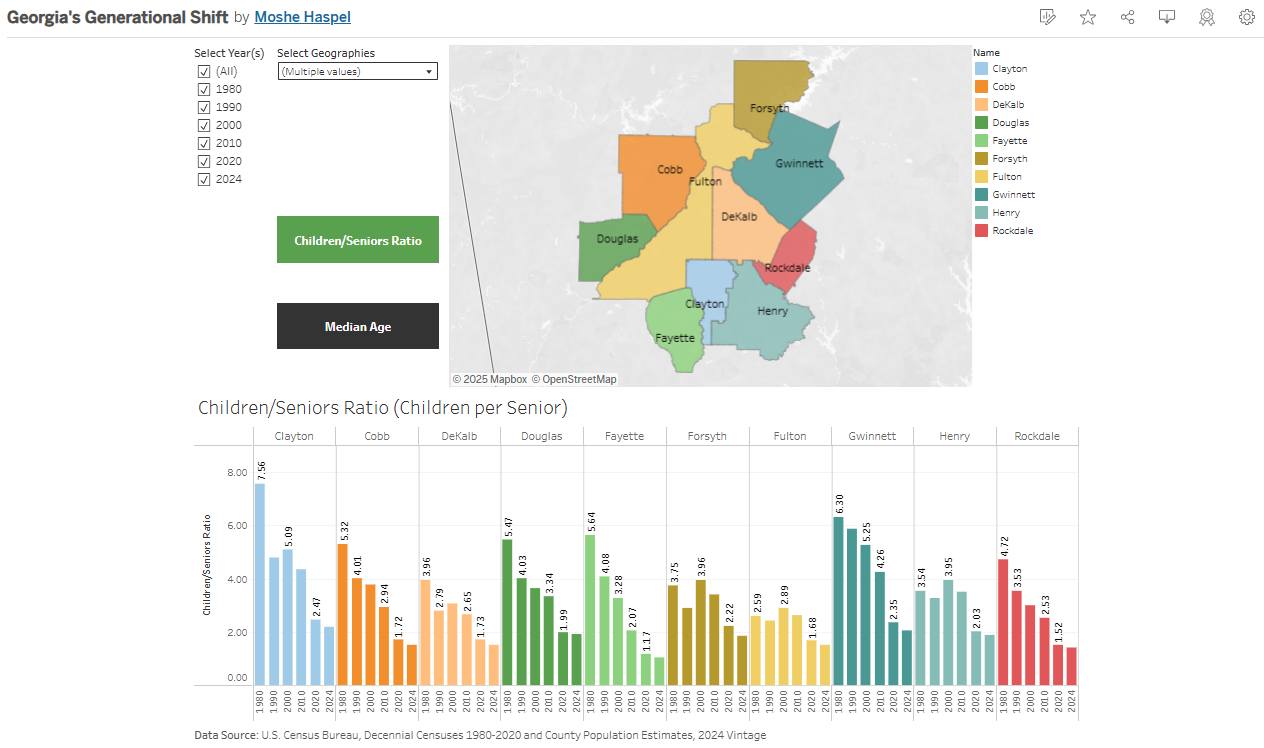The height and width of the screenshot is (748, 1264).
Task: Select the Fayette column header in chart
Action: click(625, 436)
